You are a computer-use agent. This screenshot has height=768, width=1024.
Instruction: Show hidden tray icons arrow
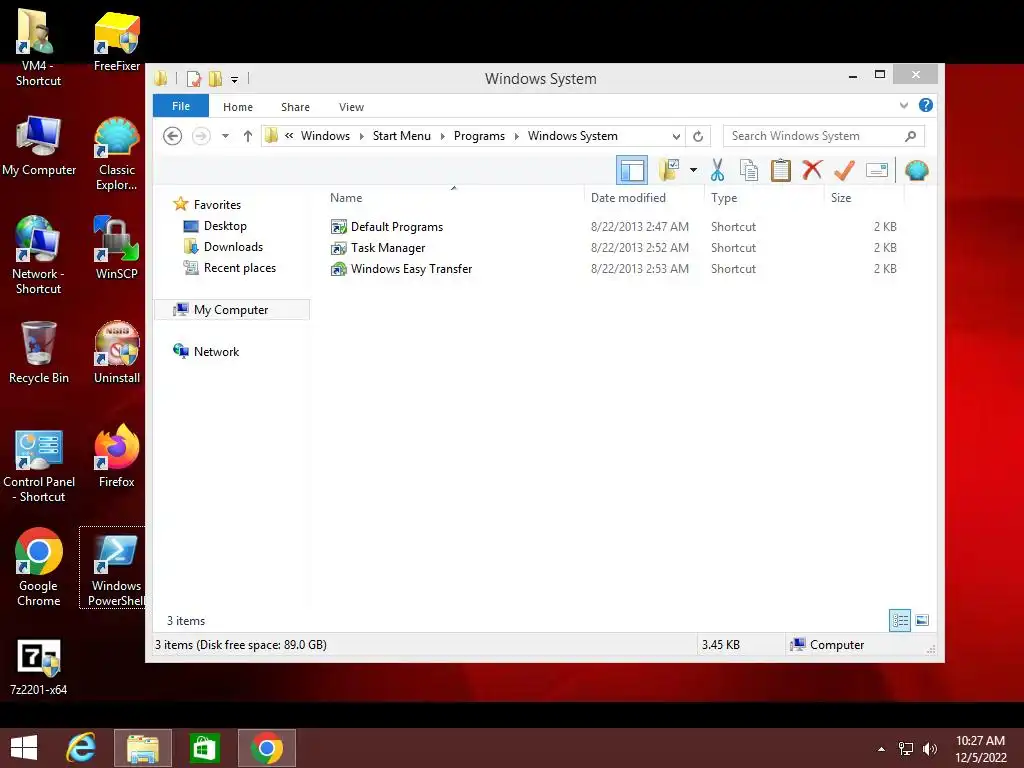pyautogui.click(x=882, y=749)
